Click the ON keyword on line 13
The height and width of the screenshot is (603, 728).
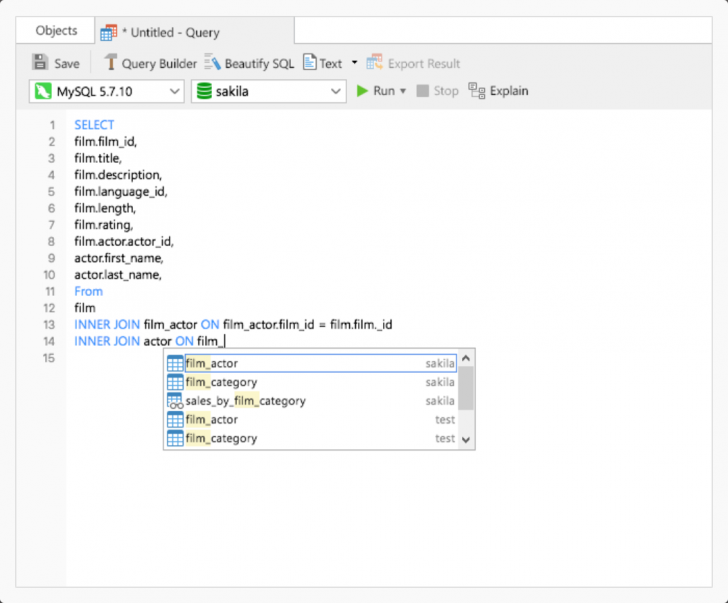pyautogui.click(x=210, y=324)
